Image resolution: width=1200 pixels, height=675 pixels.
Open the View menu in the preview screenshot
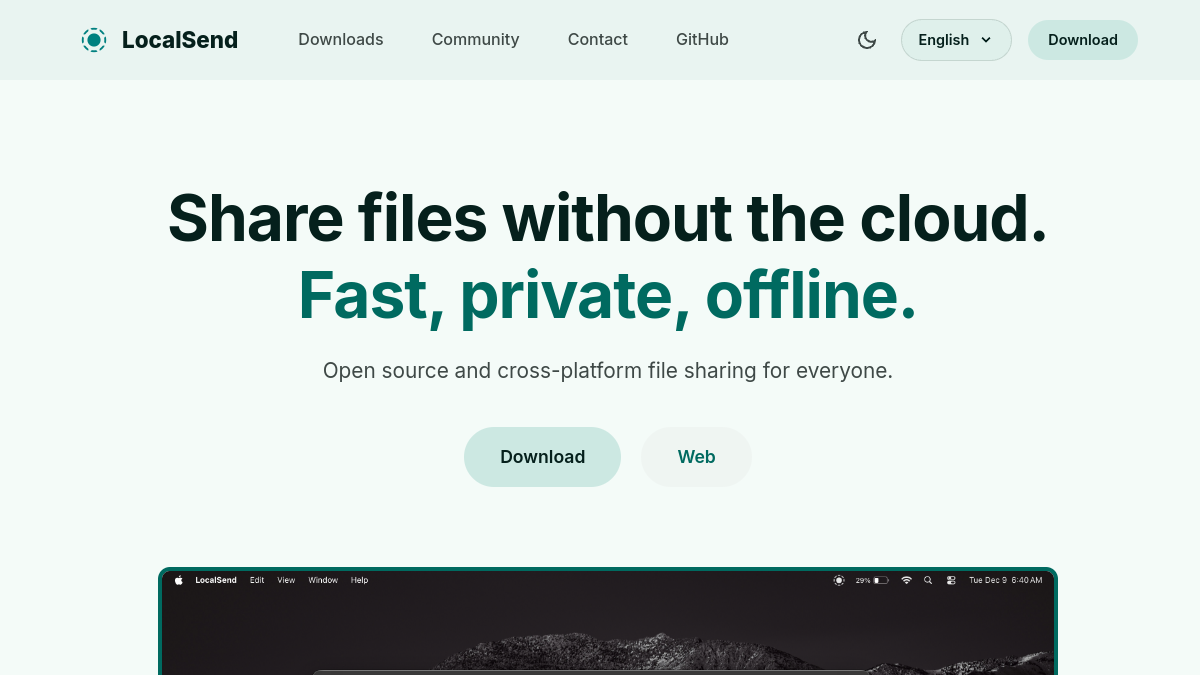click(286, 580)
